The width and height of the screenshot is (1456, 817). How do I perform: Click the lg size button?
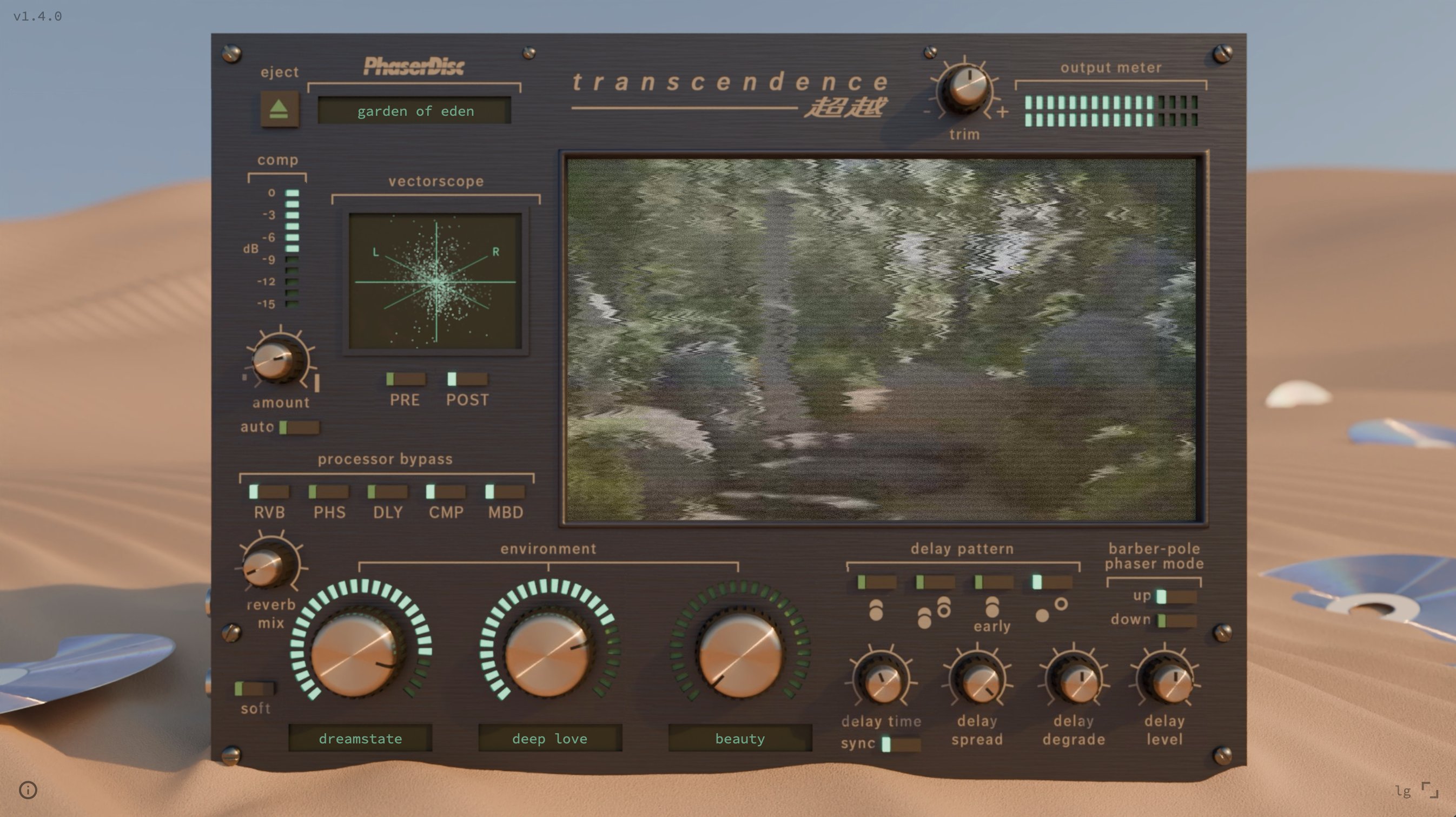(1404, 790)
